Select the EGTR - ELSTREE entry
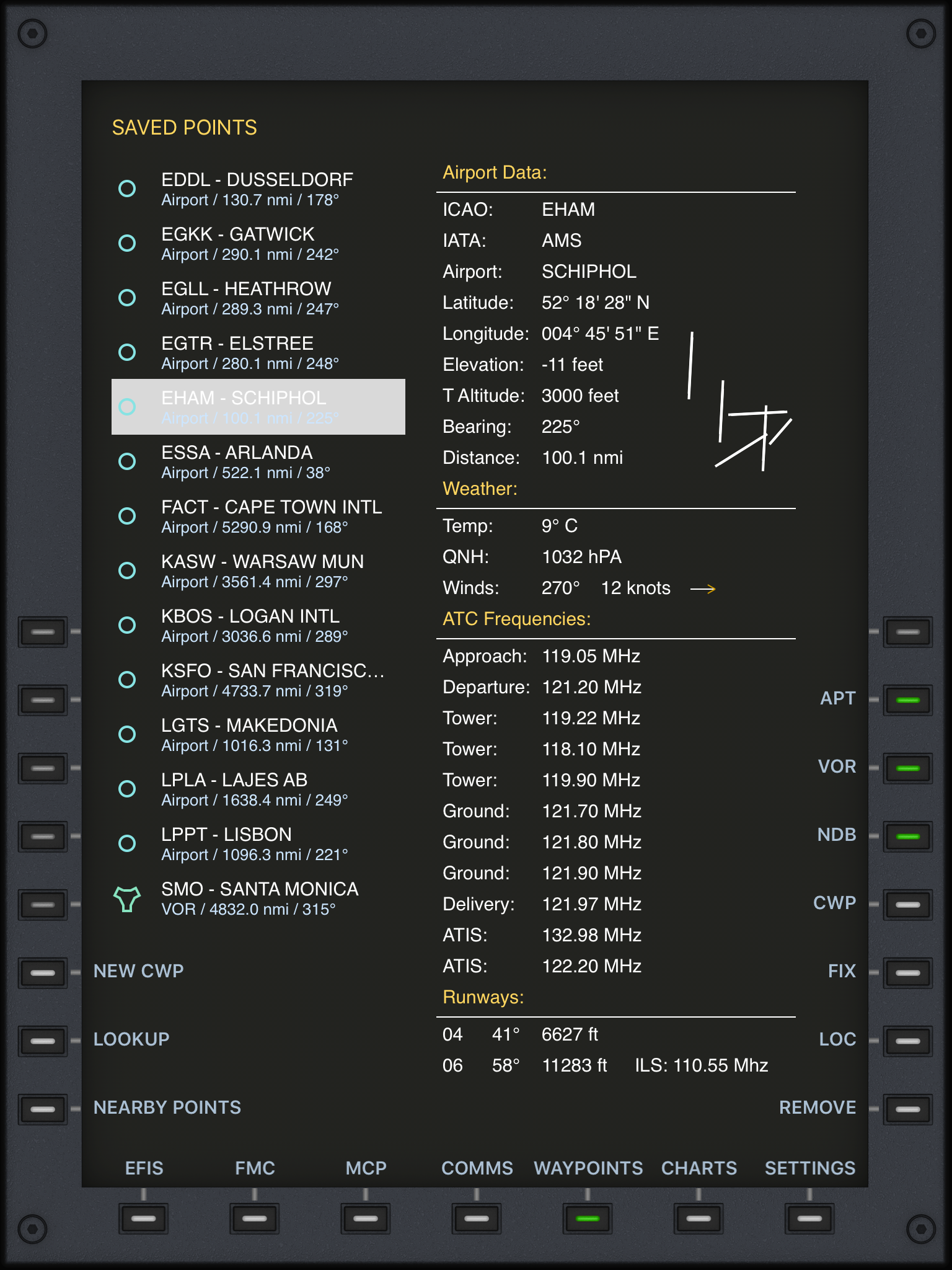Screen dimensions: 952x1270 tap(258, 352)
